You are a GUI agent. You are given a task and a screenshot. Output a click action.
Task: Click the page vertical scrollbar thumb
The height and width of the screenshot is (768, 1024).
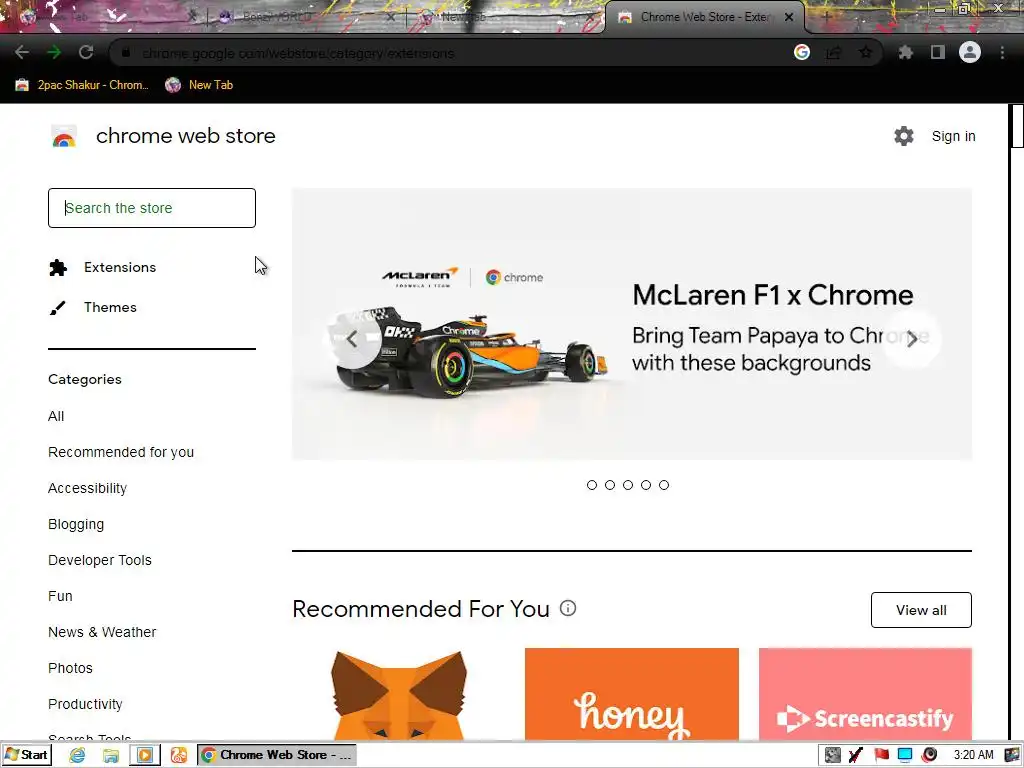1017,126
